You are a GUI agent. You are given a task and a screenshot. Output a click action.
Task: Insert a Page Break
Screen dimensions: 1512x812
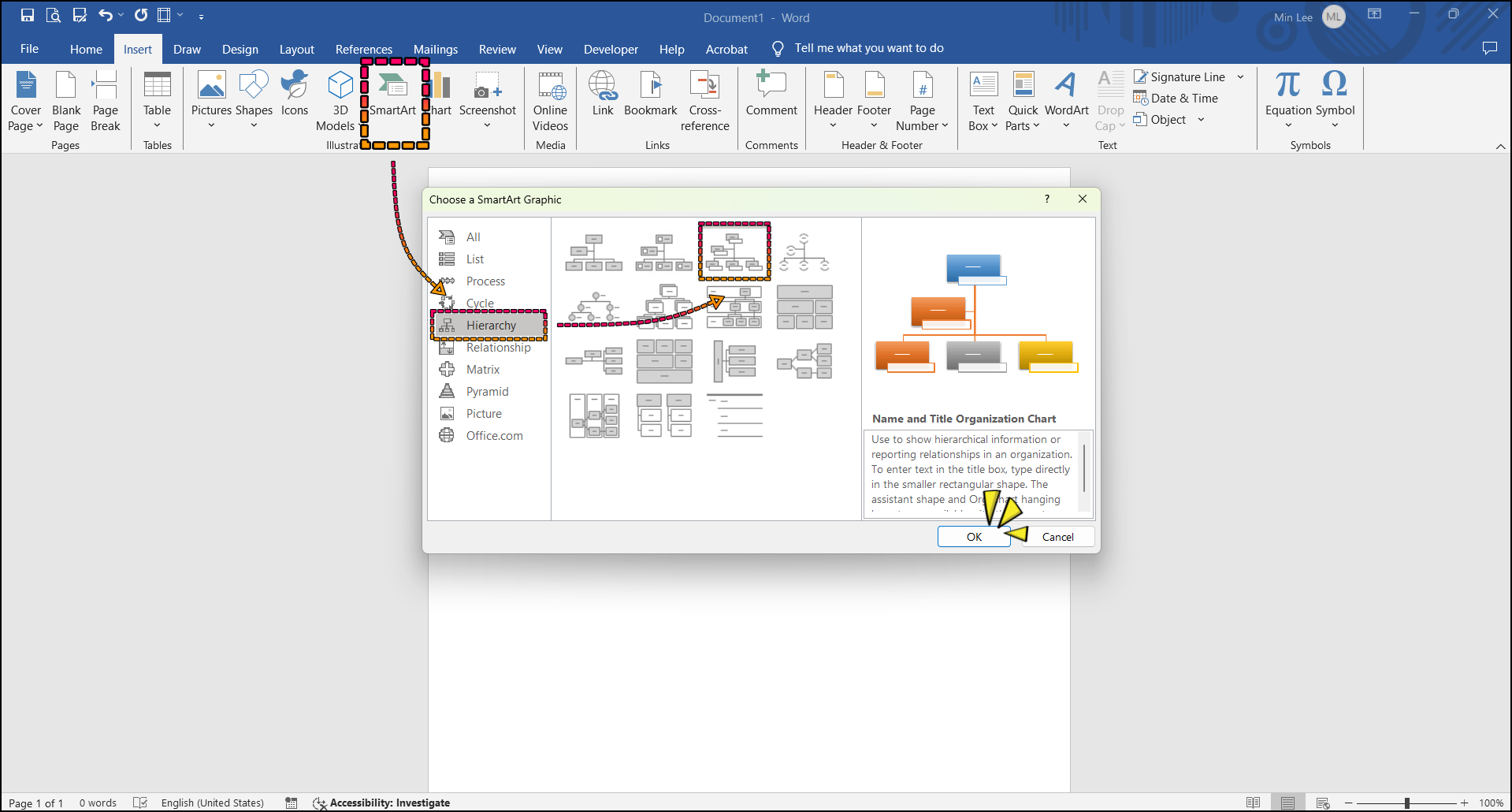pos(106,102)
